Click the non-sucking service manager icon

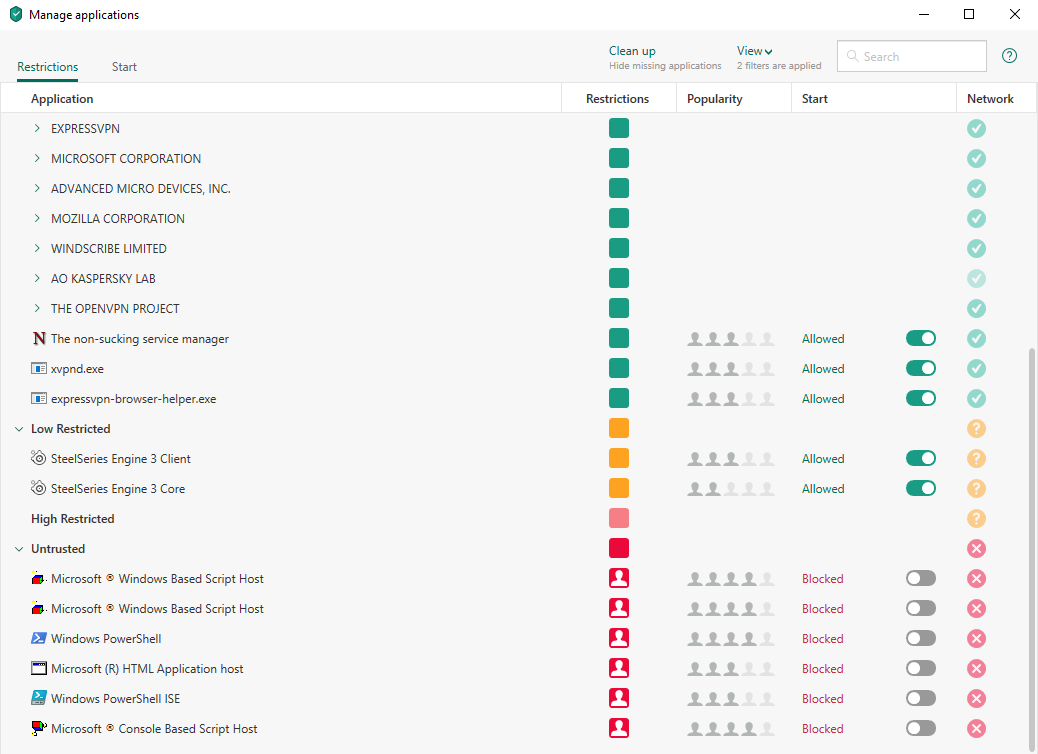coord(39,339)
